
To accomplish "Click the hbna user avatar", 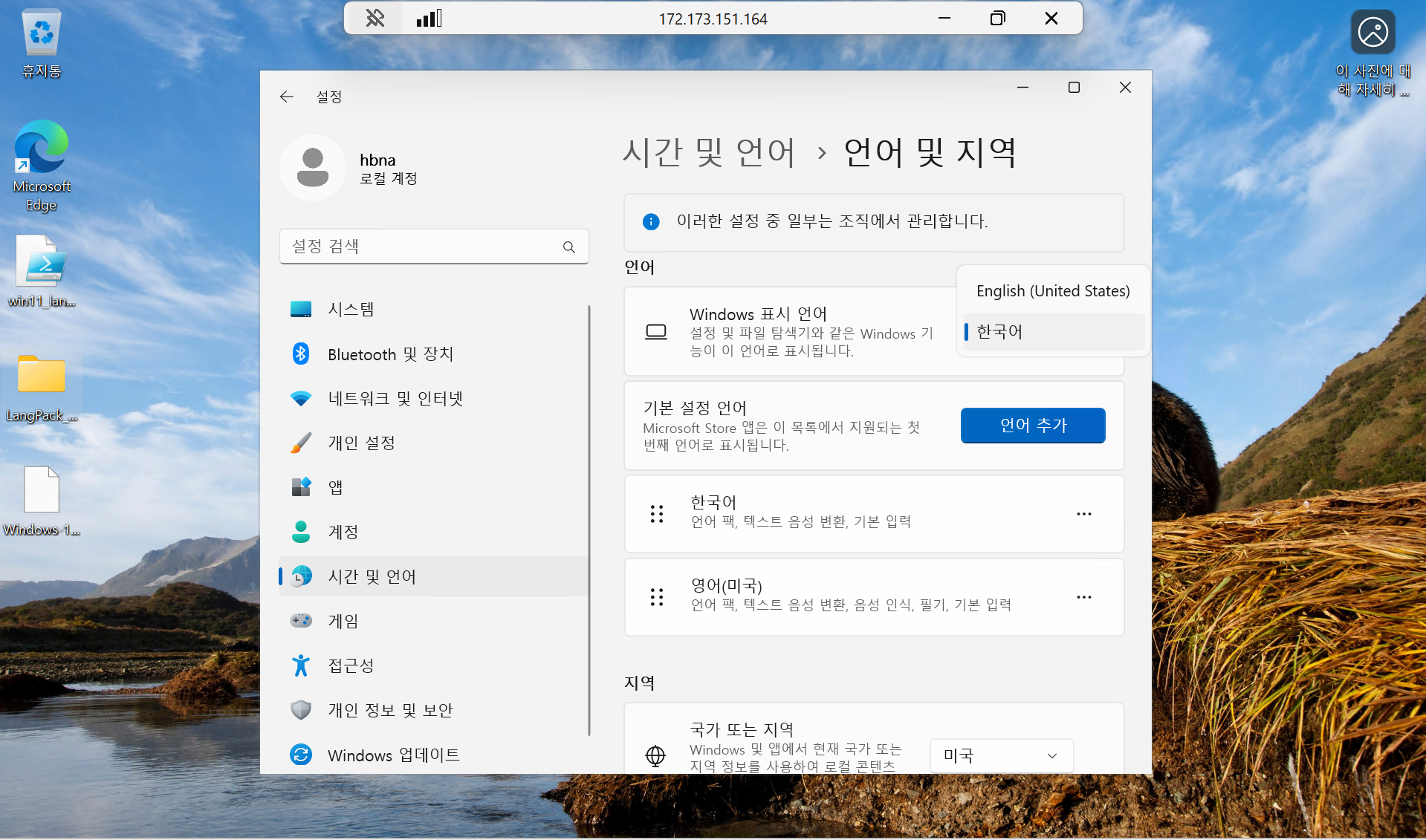I will pyautogui.click(x=313, y=168).
